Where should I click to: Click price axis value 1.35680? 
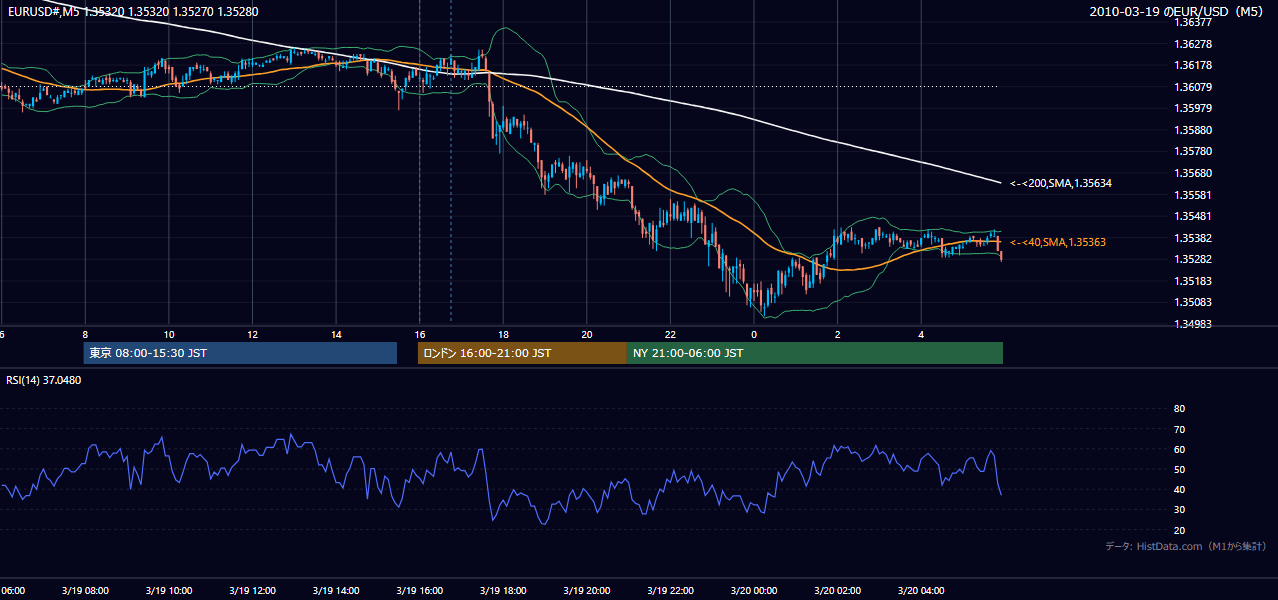point(1195,173)
